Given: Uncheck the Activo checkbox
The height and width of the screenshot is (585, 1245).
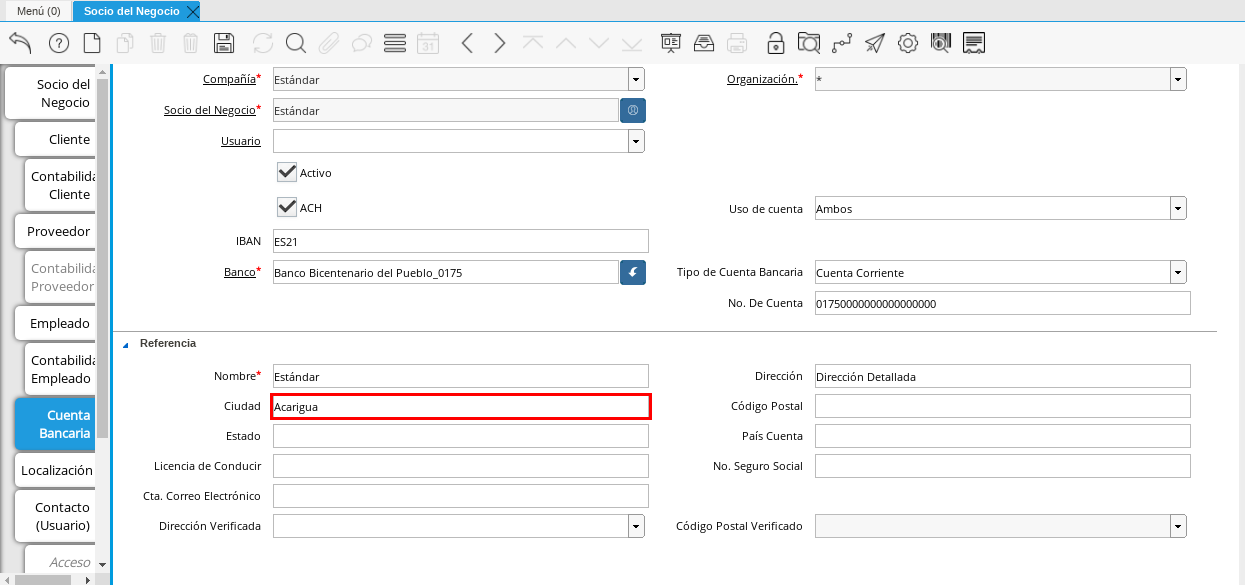Looking at the screenshot, I should point(288,172).
